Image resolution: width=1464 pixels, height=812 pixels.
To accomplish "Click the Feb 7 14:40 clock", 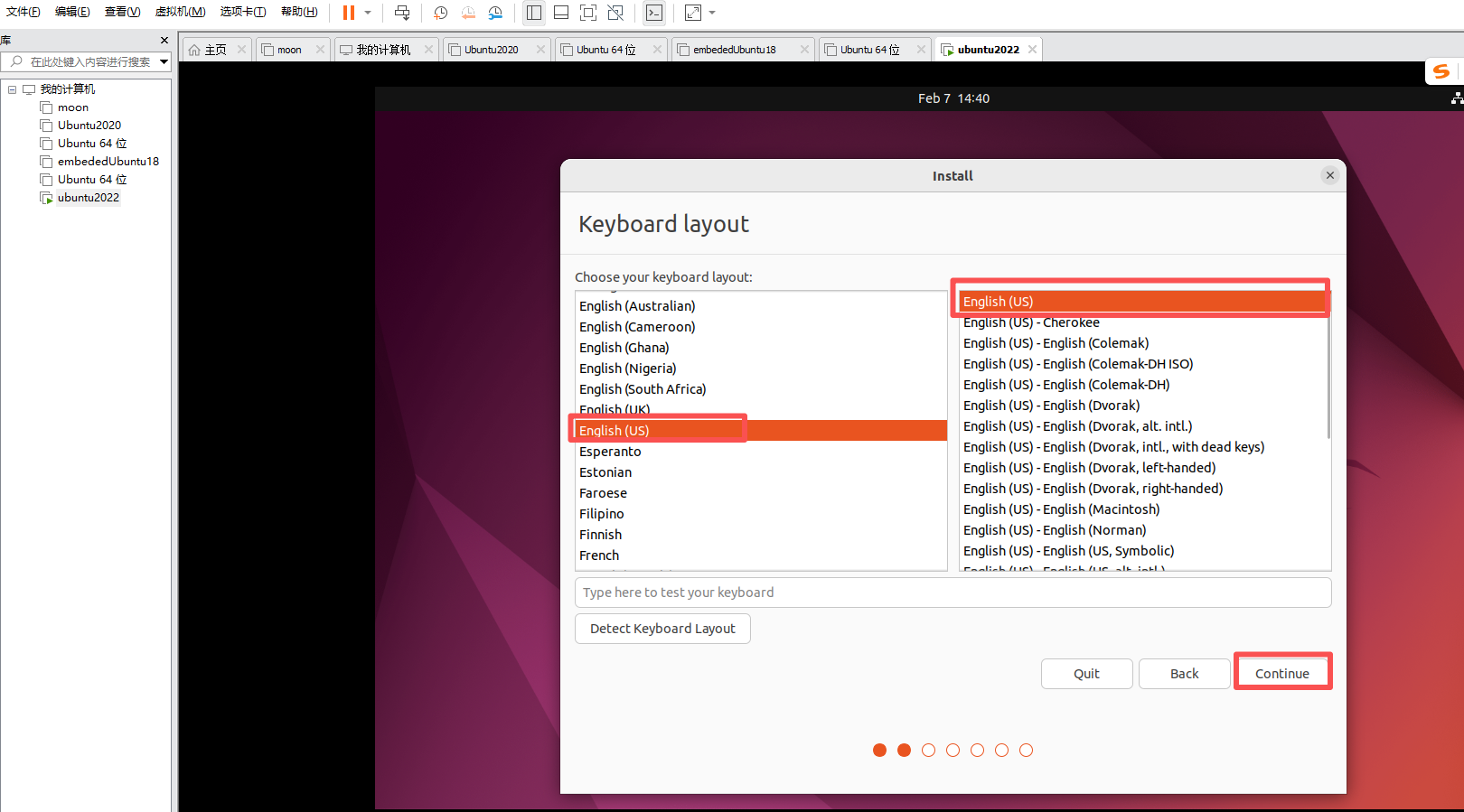I will (953, 98).
